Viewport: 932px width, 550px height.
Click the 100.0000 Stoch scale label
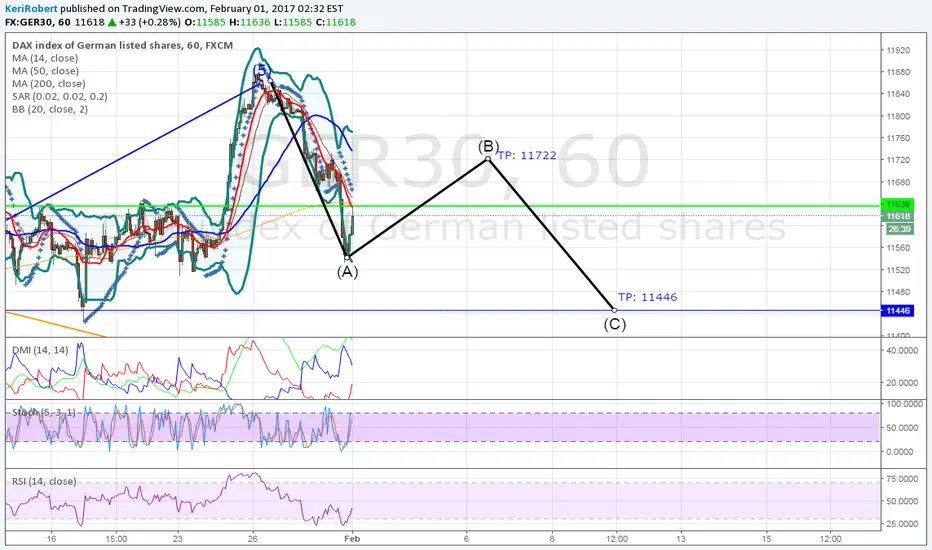[903, 404]
